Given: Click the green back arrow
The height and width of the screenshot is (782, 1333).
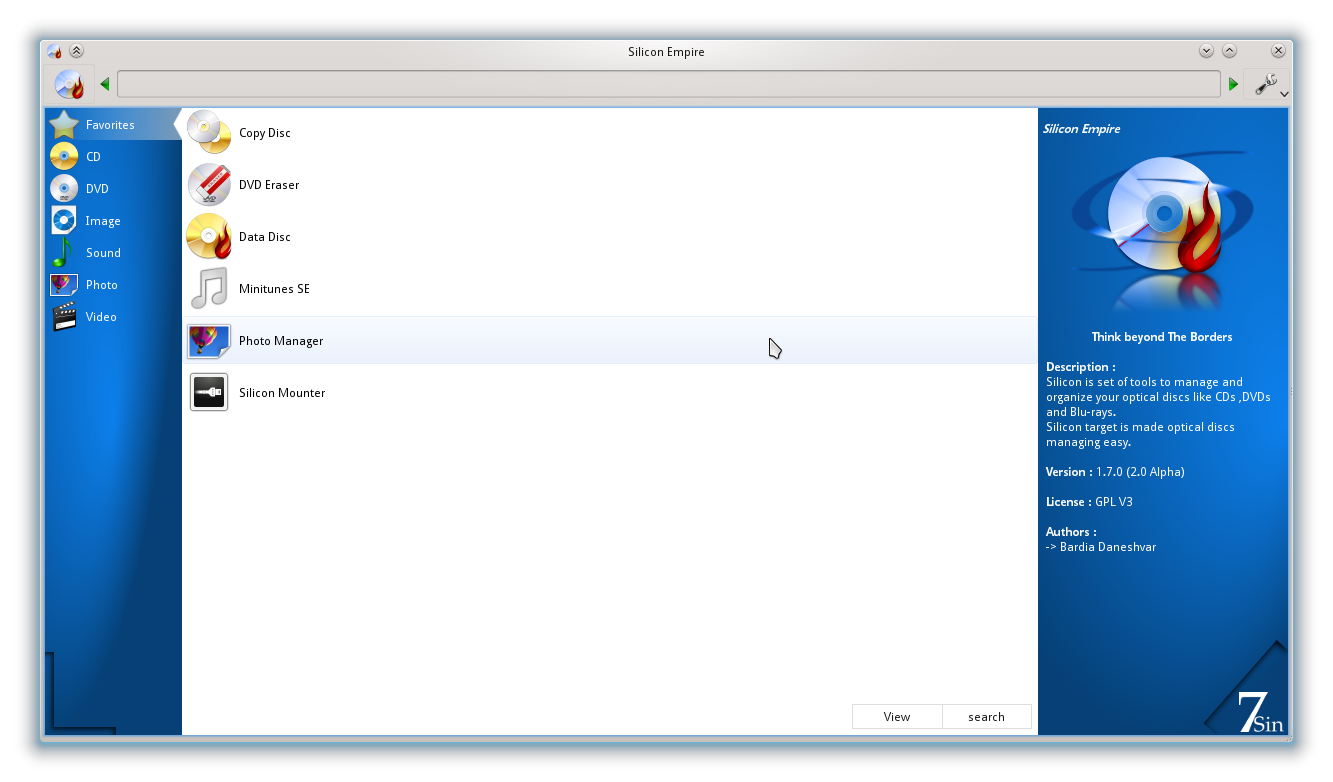Looking at the screenshot, I should pyautogui.click(x=104, y=85).
